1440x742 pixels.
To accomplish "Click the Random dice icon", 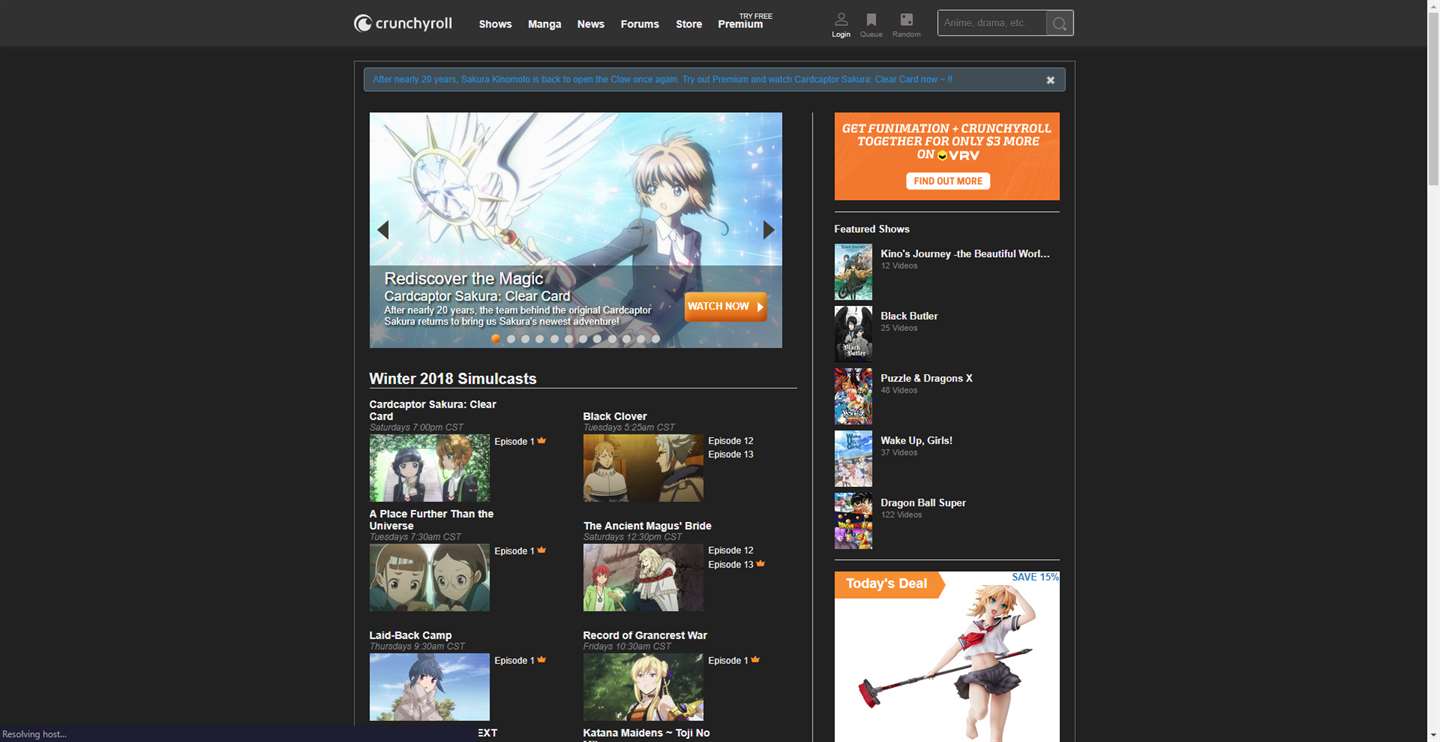I will (906, 20).
